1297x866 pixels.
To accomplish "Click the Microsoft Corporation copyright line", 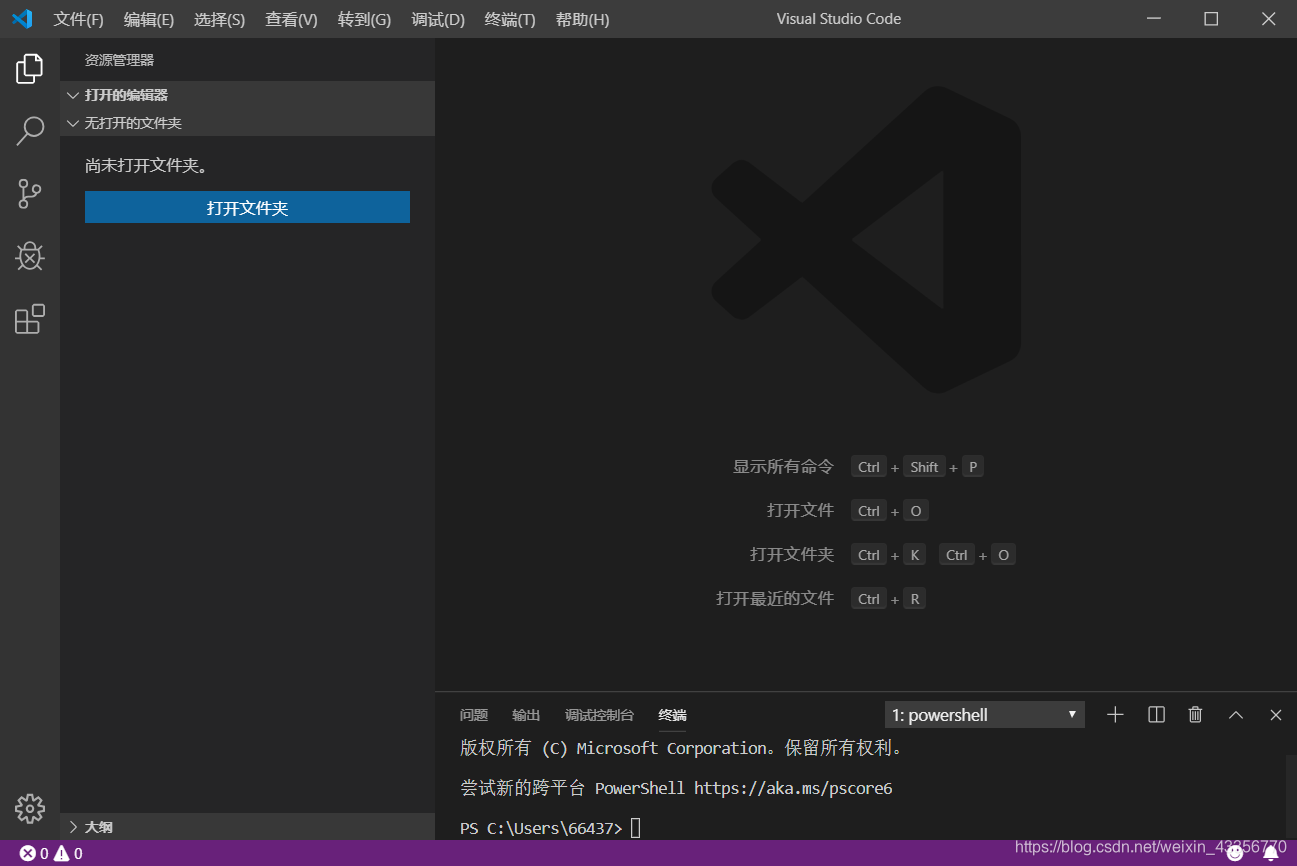I will (x=682, y=748).
